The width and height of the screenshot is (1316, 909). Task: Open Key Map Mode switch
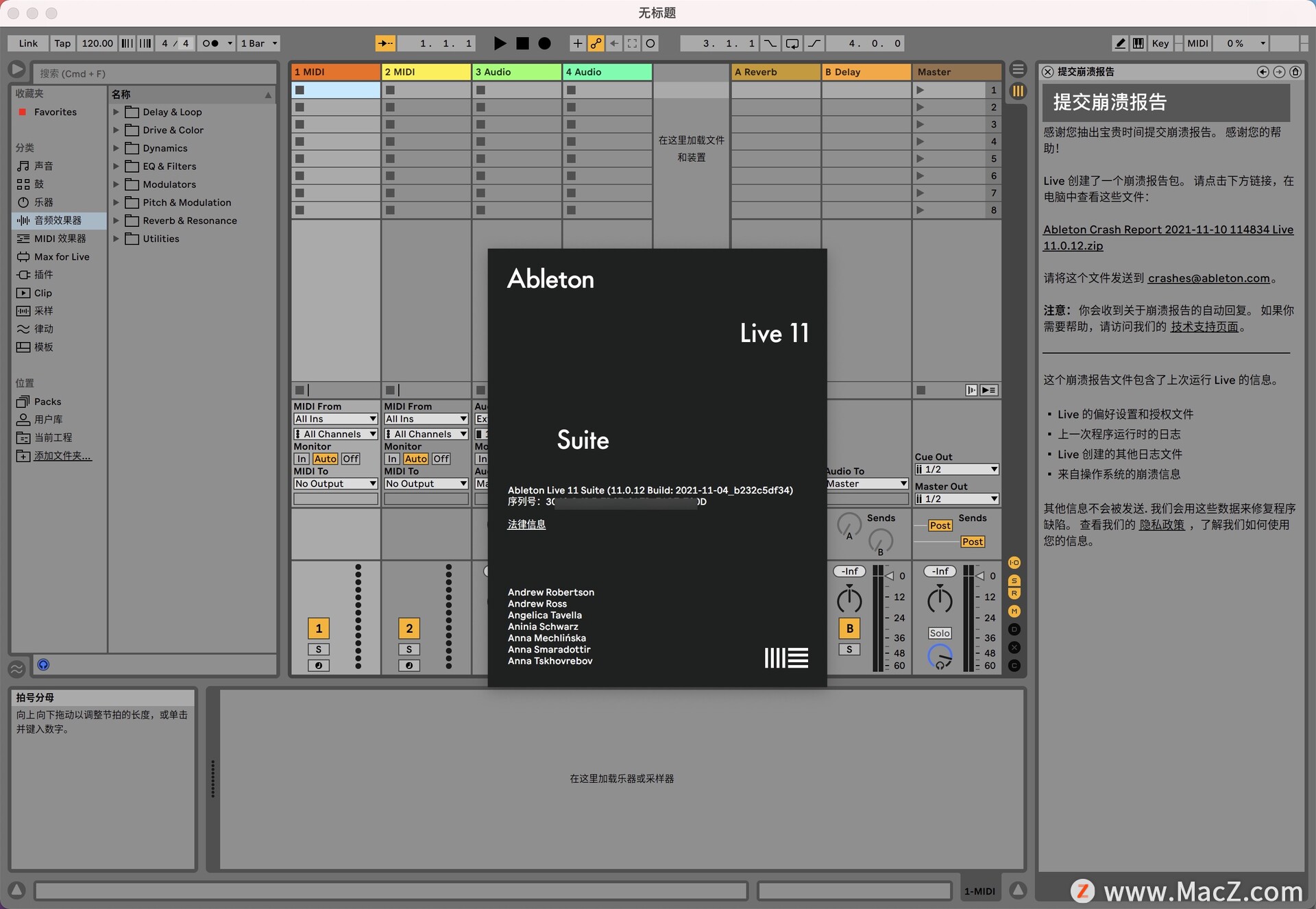1160,43
